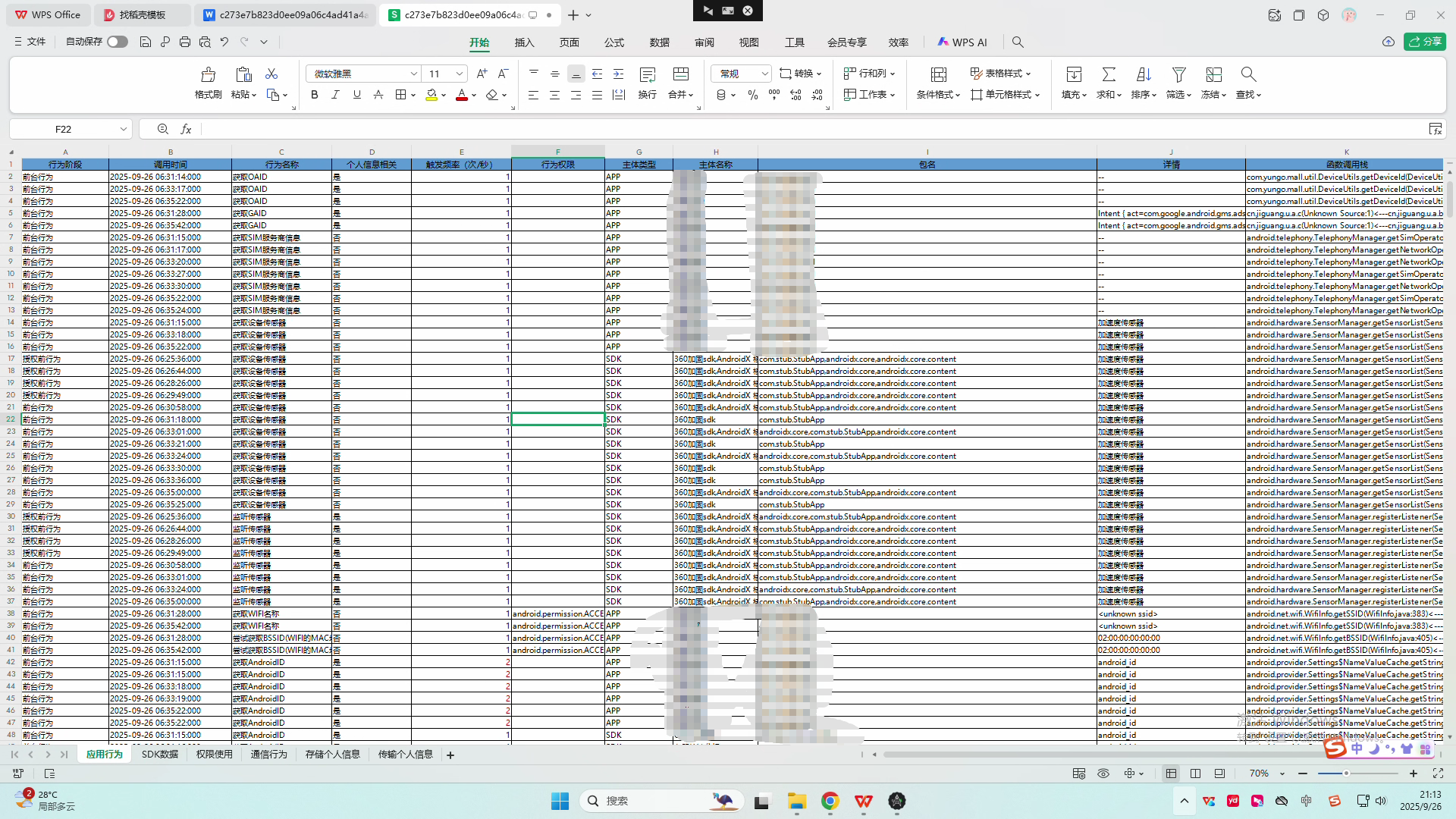Click the Format Painter (格式刷) icon

coord(208,74)
